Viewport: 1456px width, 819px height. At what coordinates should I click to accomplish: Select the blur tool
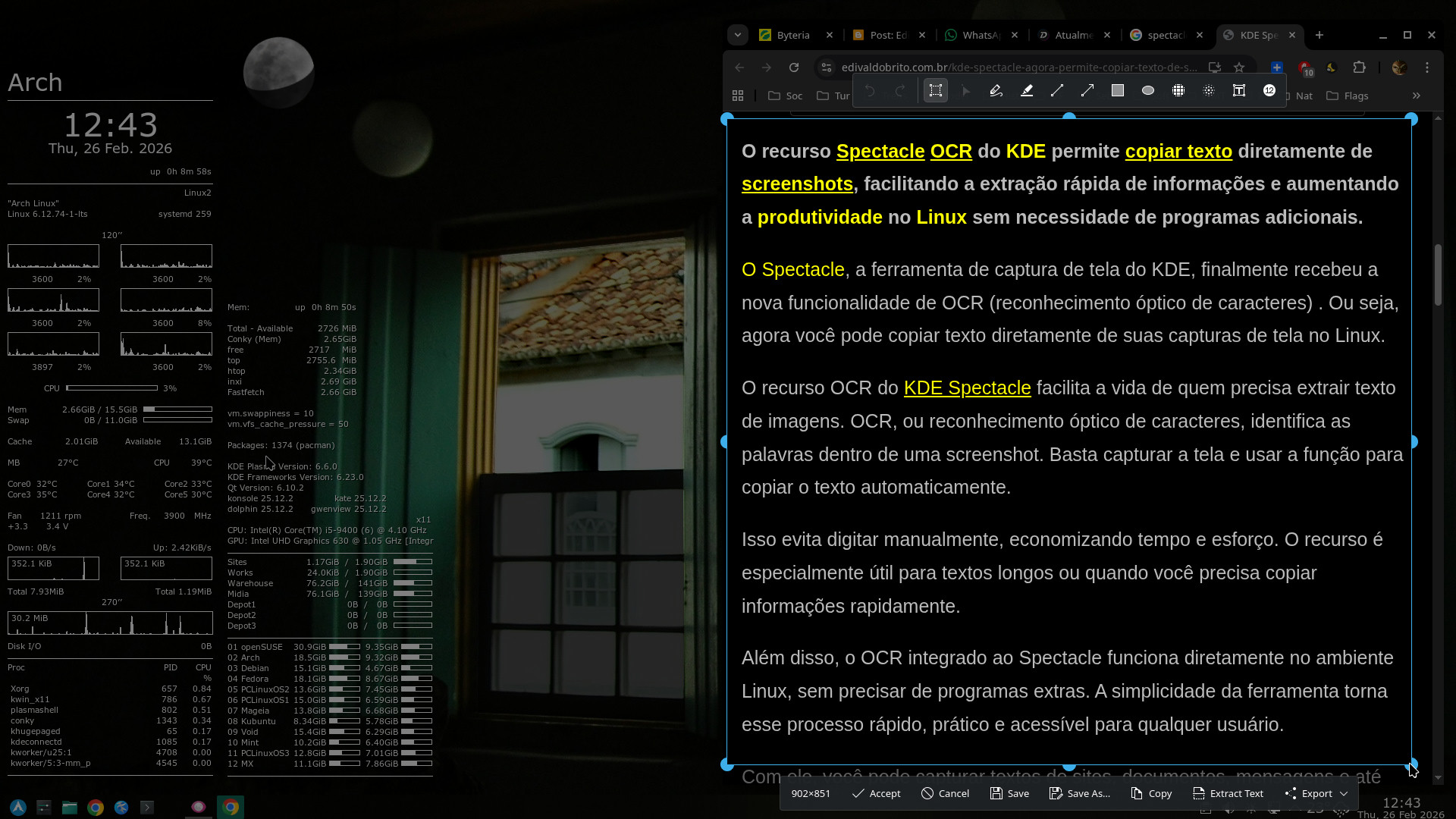tap(1209, 91)
